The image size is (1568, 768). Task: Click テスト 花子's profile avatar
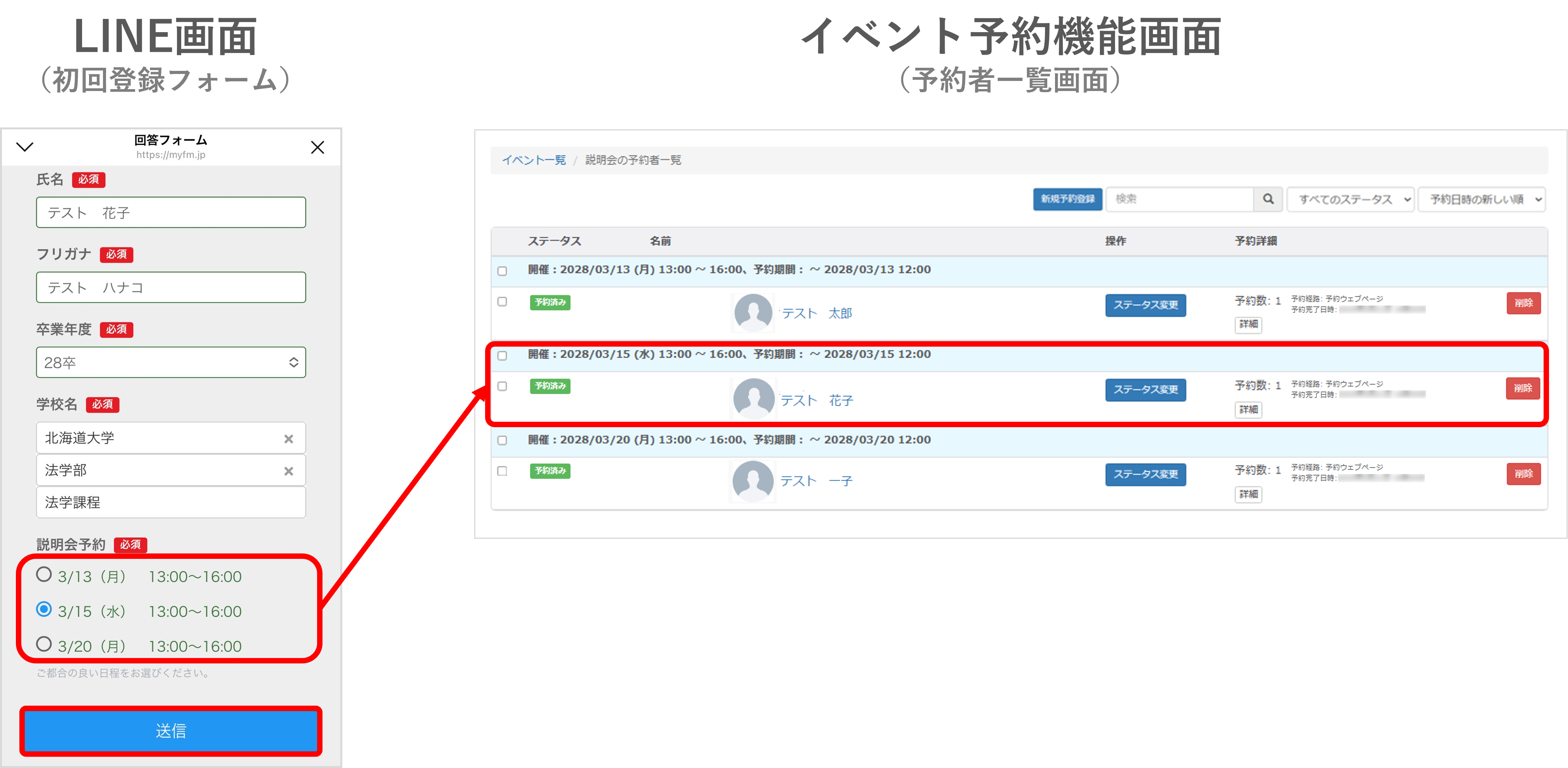coord(753,399)
